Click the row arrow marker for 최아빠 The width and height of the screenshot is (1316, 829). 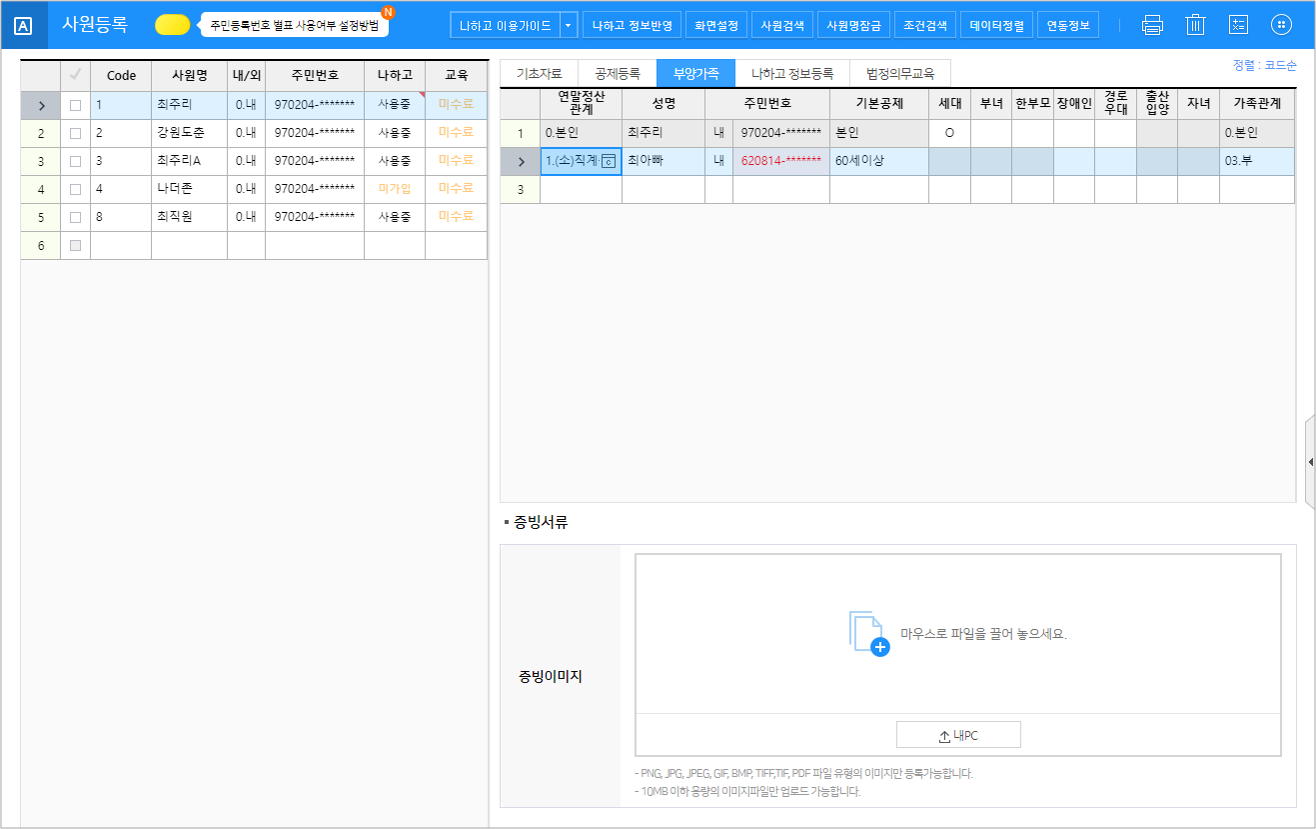click(520, 161)
